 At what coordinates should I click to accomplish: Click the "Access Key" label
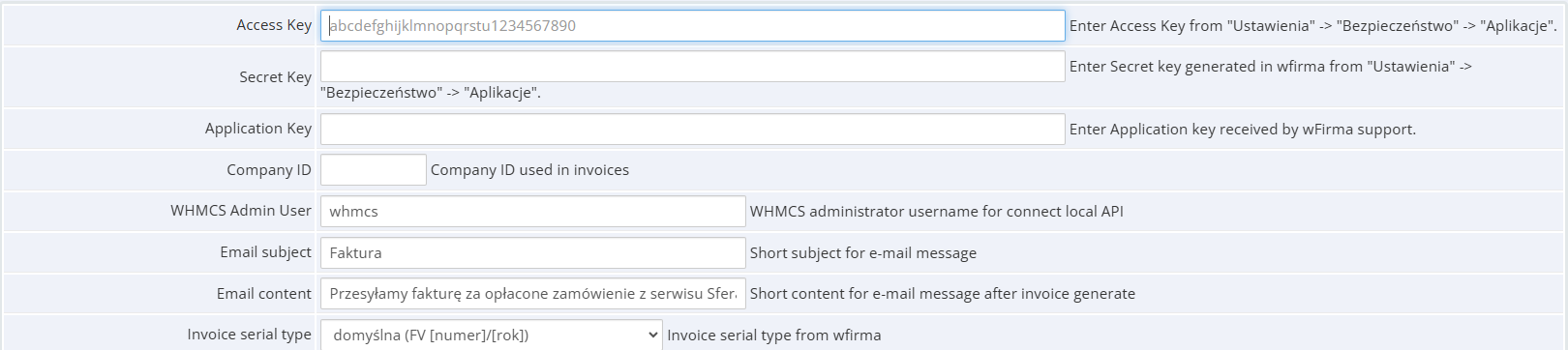coord(274,25)
